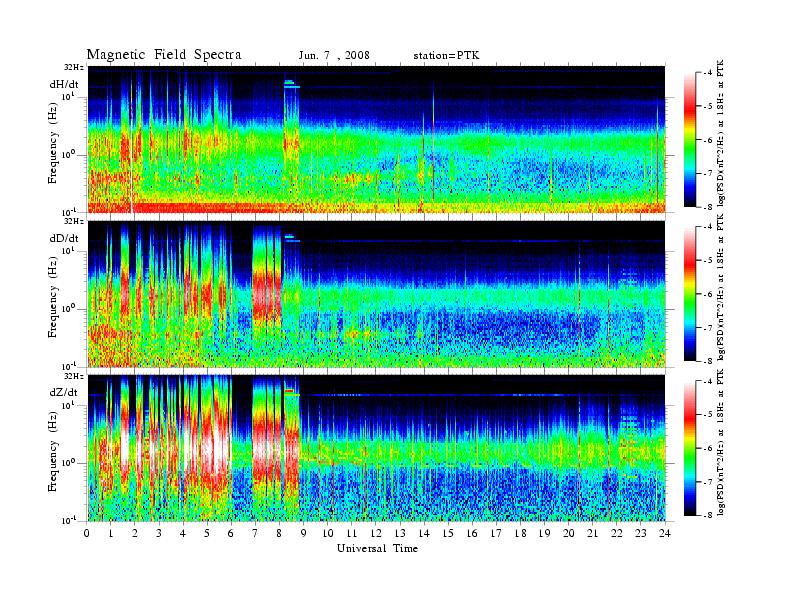Viewport: 792px width, 612px height.
Task: Click inside the dZ/dt spectrogram plot
Action: click(376, 448)
